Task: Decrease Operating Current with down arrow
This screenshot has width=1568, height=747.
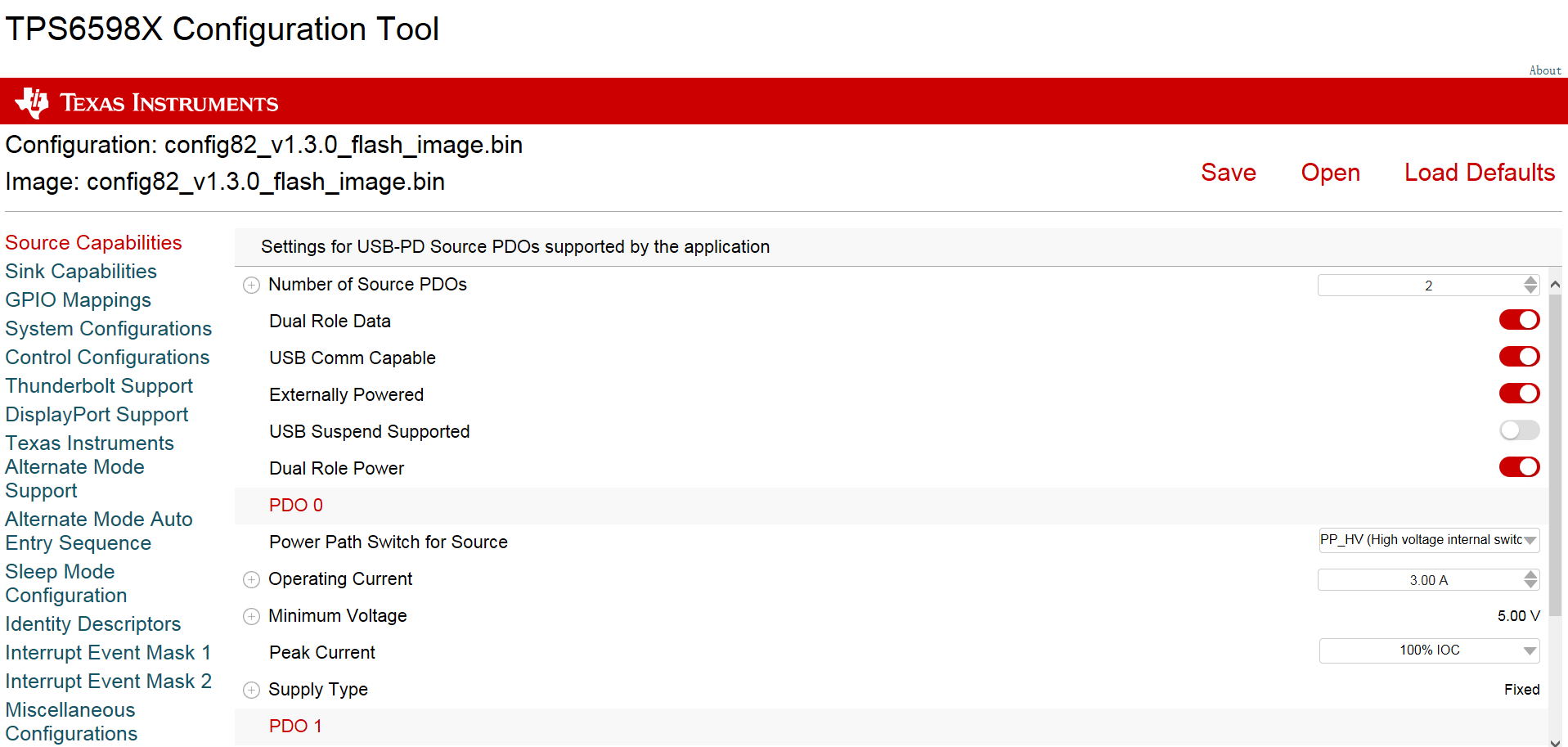Action: [1530, 584]
